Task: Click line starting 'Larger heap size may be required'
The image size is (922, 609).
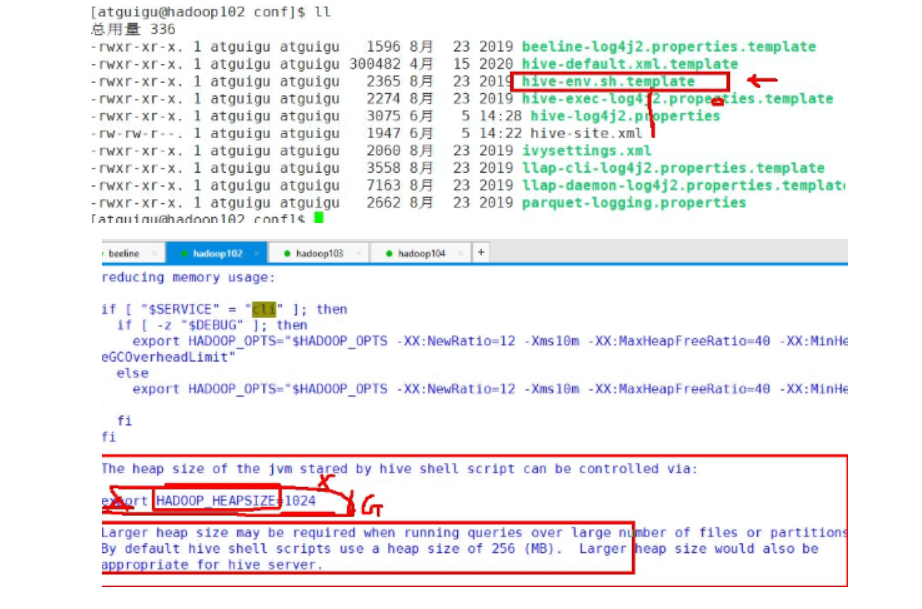Action: click(474, 533)
